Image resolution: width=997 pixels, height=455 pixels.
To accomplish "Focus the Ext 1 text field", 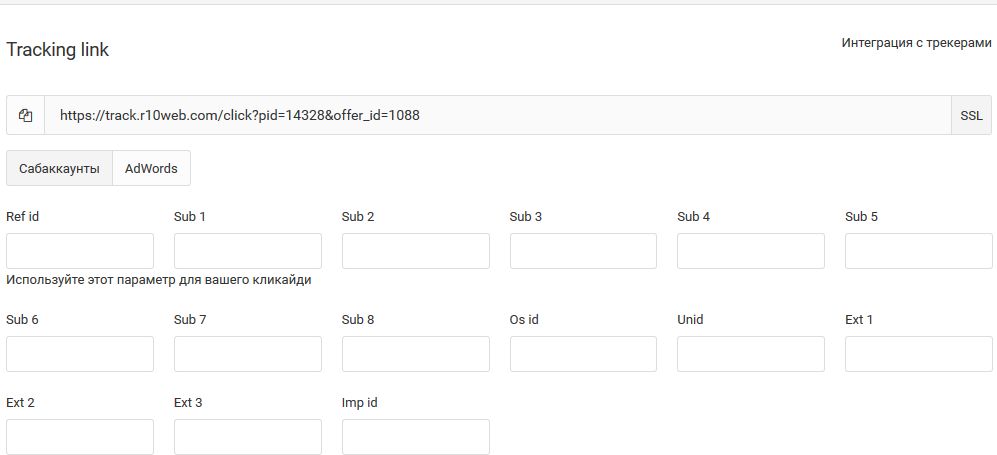I will coord(918,354).
